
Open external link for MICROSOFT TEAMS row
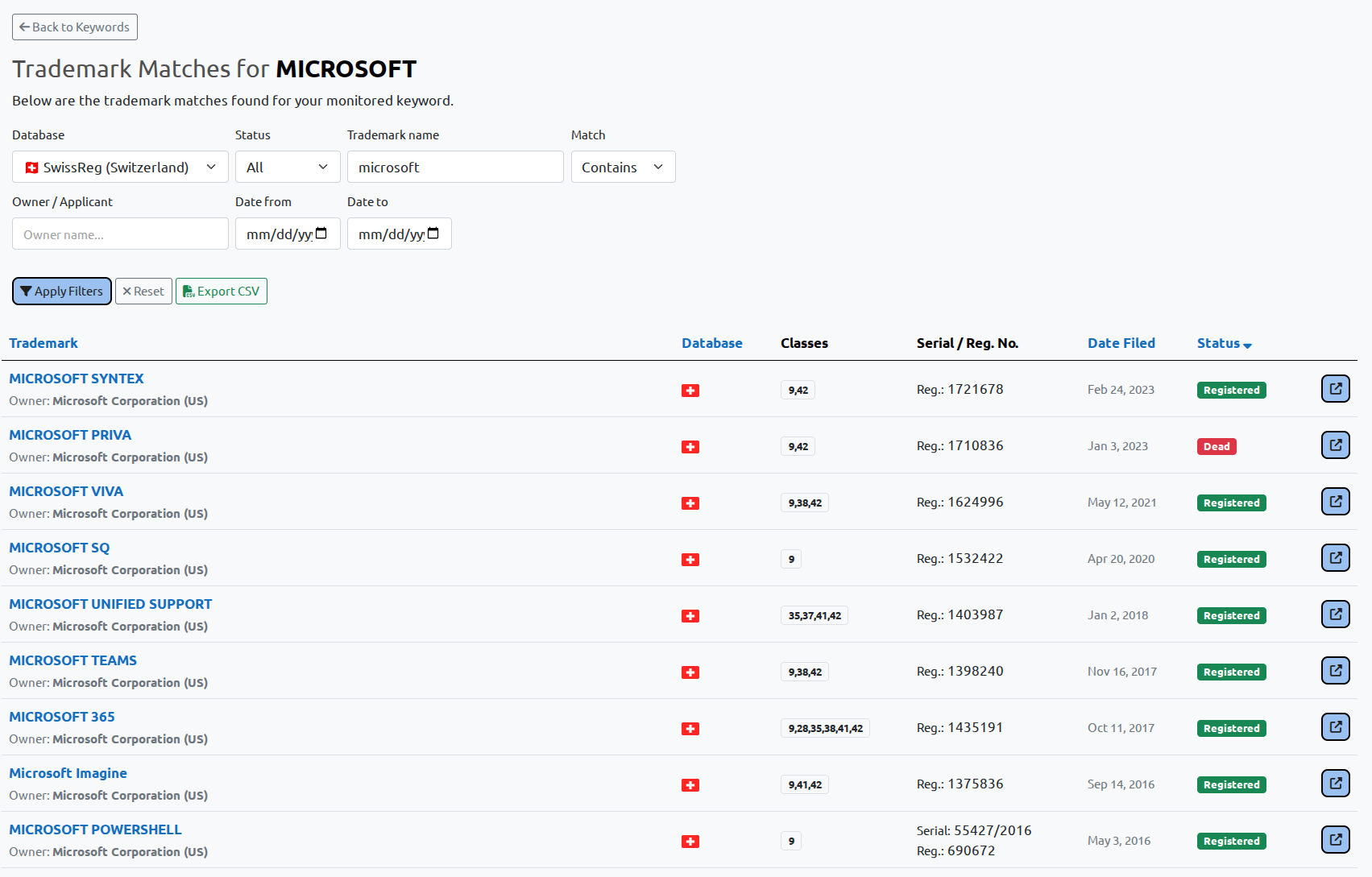point(1335,670)
